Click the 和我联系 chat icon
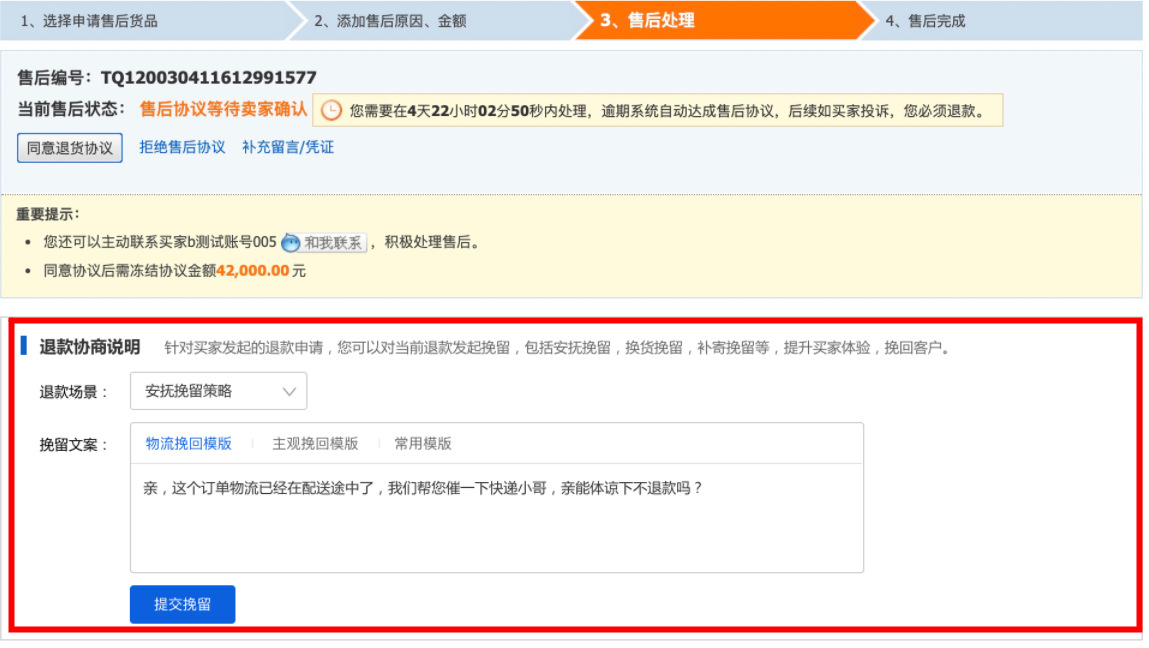 tap(323, 242)
